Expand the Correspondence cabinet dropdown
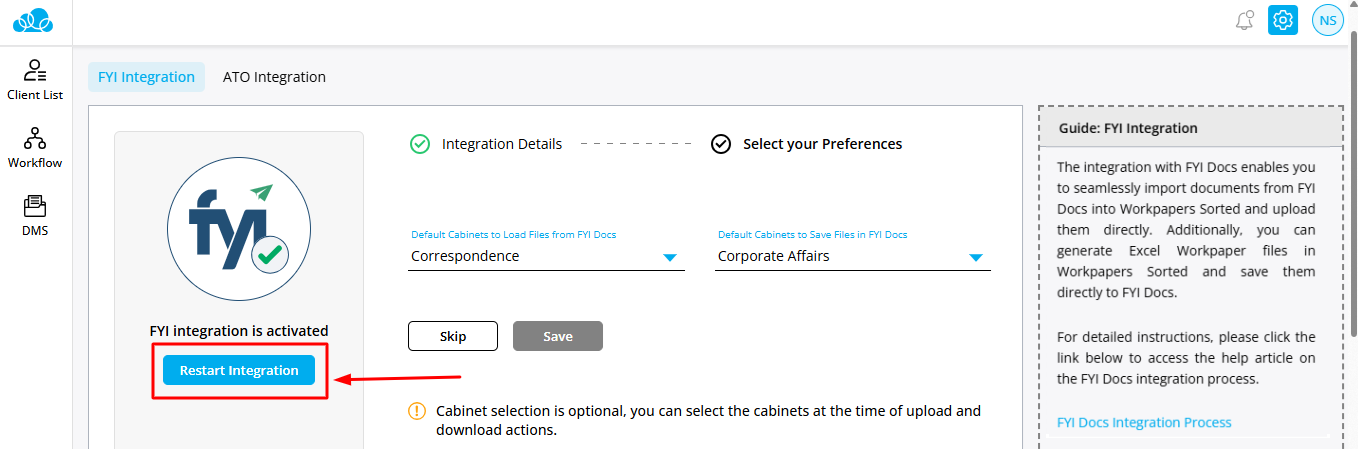The width and height of the screenshot is (1358, 449). tap(670, 258)
